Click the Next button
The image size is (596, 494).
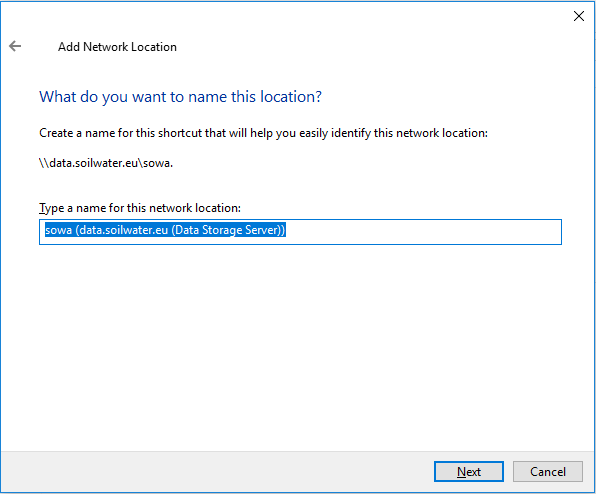469,472
